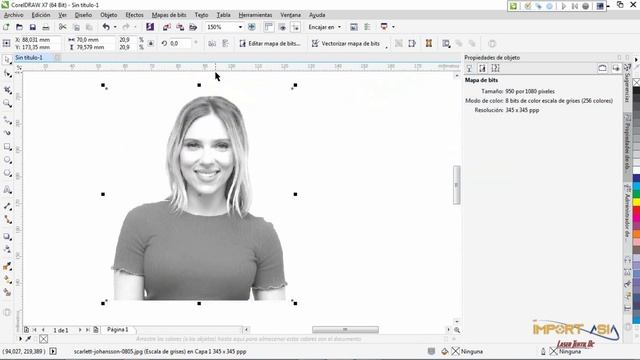
Task: Click the horizontal scrollbar thumb
Action: 345,329
